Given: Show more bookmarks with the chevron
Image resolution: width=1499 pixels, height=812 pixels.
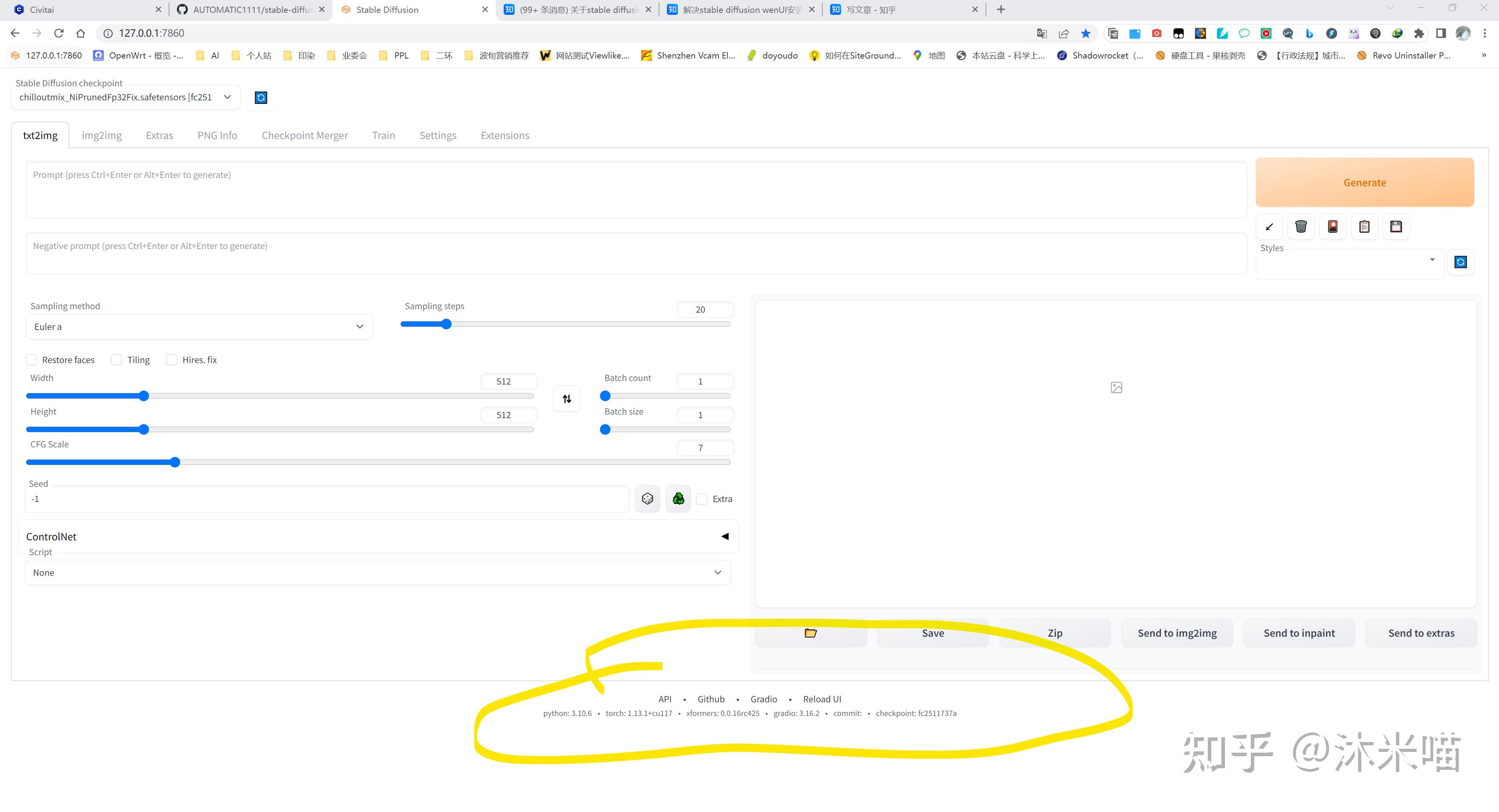Looking at the screenshot, I should click(1484, 55).
